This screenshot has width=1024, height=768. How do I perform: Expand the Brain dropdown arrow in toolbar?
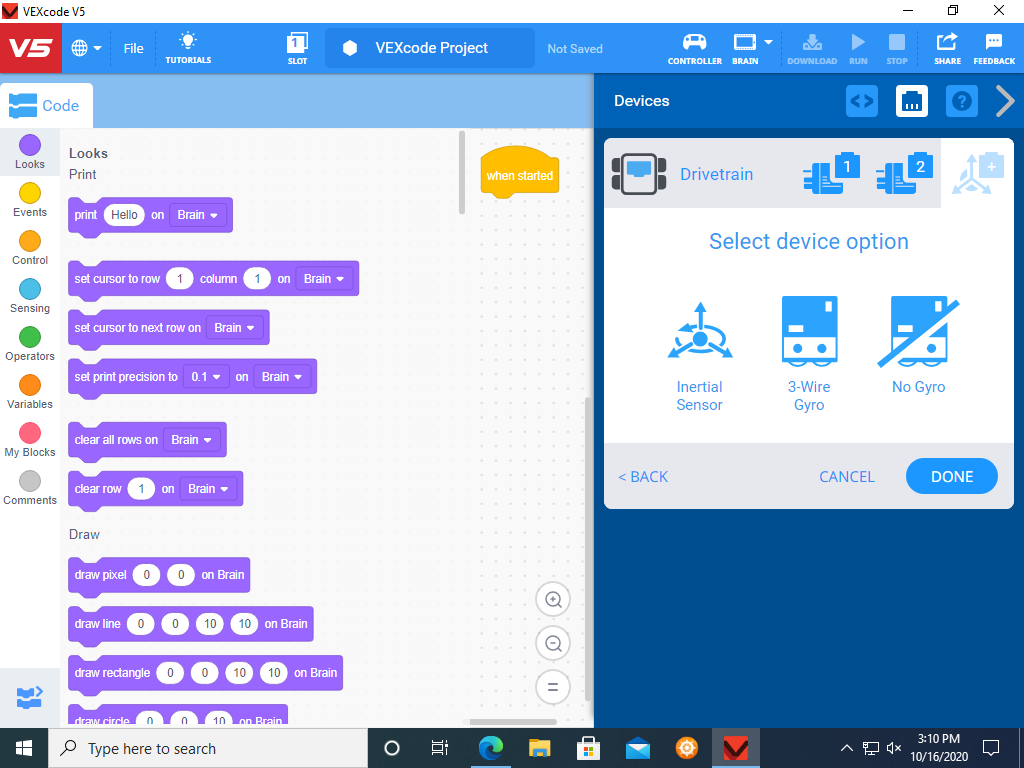coord(768,42)
